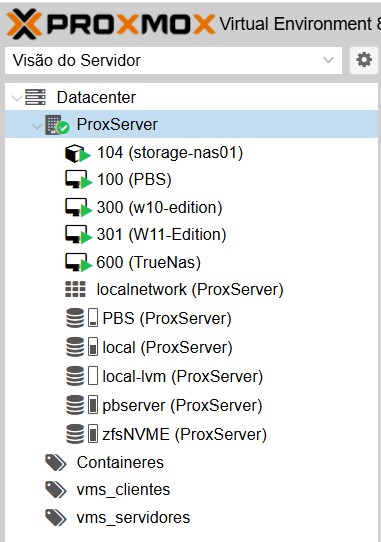Collapse the Datacenter tree node

(17, 98)
